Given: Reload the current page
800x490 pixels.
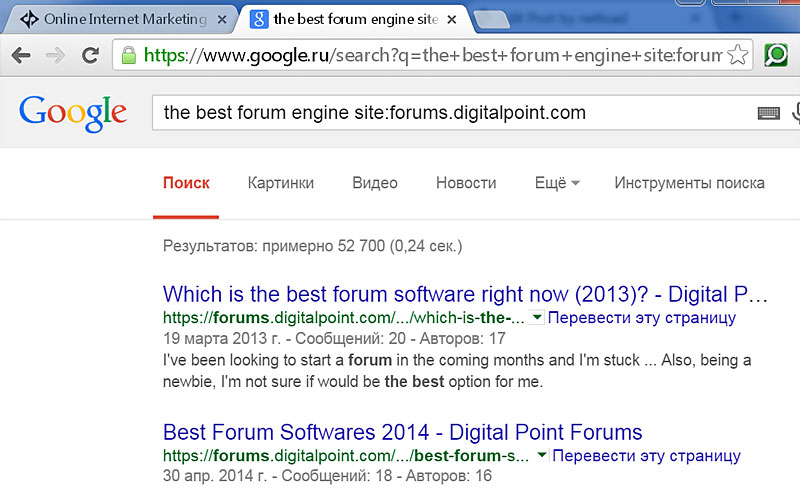Looking at the screenshot, I should 91,55.
